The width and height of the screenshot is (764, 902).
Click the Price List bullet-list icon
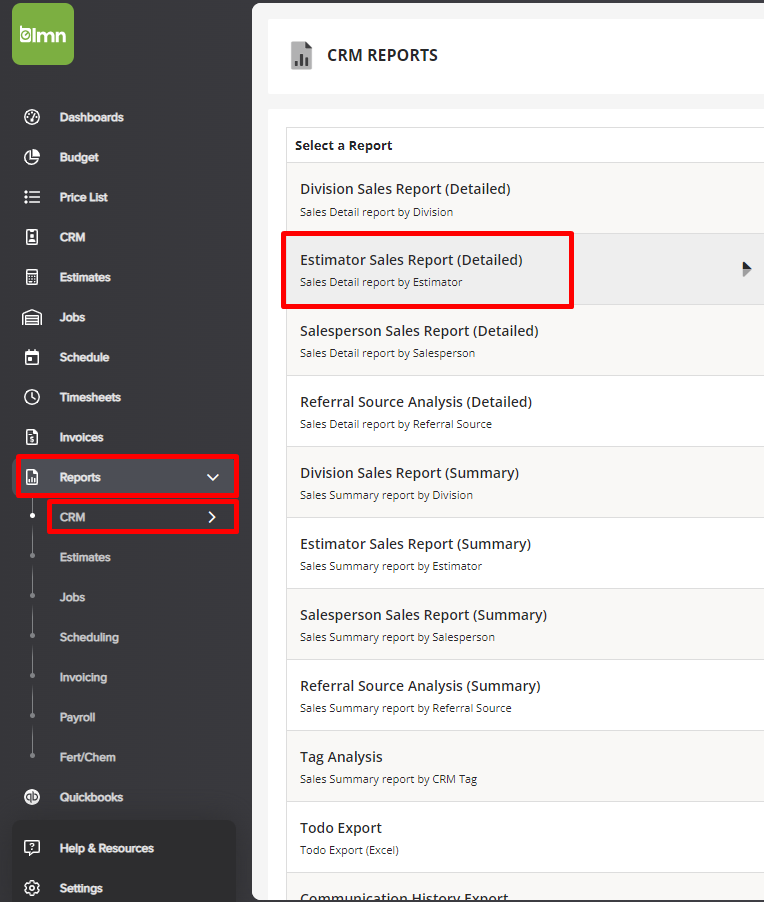pyautogui.click(x=32, y=197)
